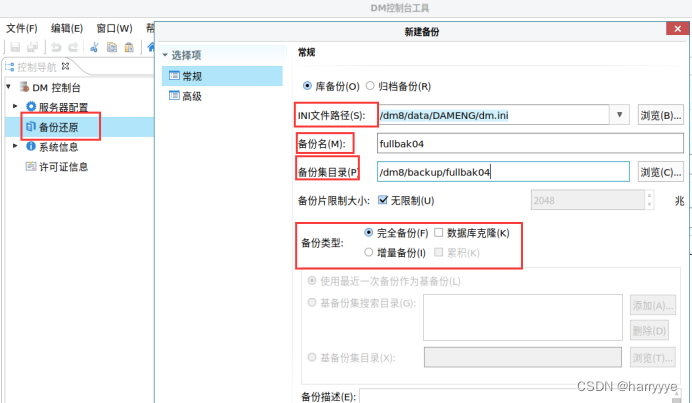Select the 归档备份(R) radio button

[x=370, y=86]
